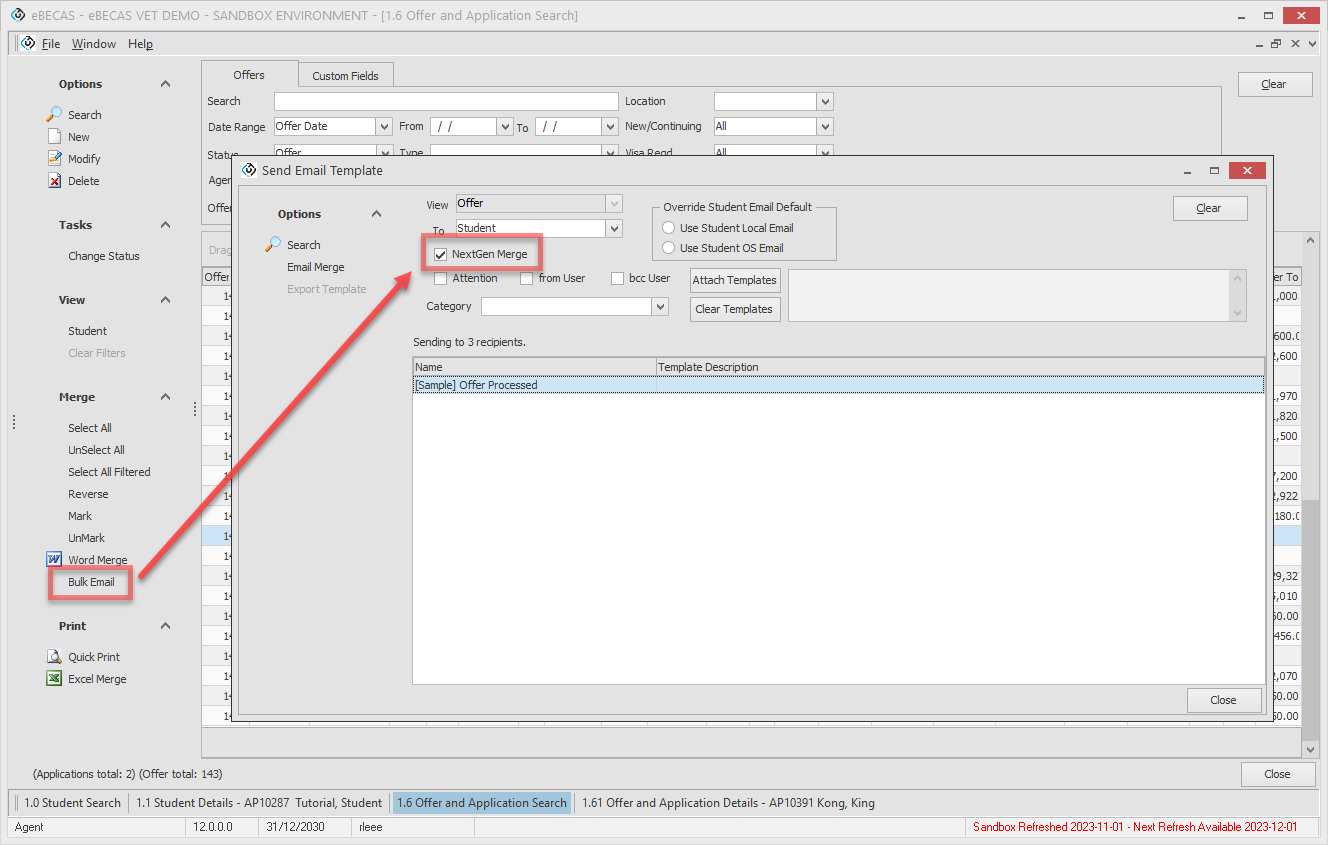Choose Use Student OS Email radio button
This screenshot has height=845, width=1328.
[669, 248]
